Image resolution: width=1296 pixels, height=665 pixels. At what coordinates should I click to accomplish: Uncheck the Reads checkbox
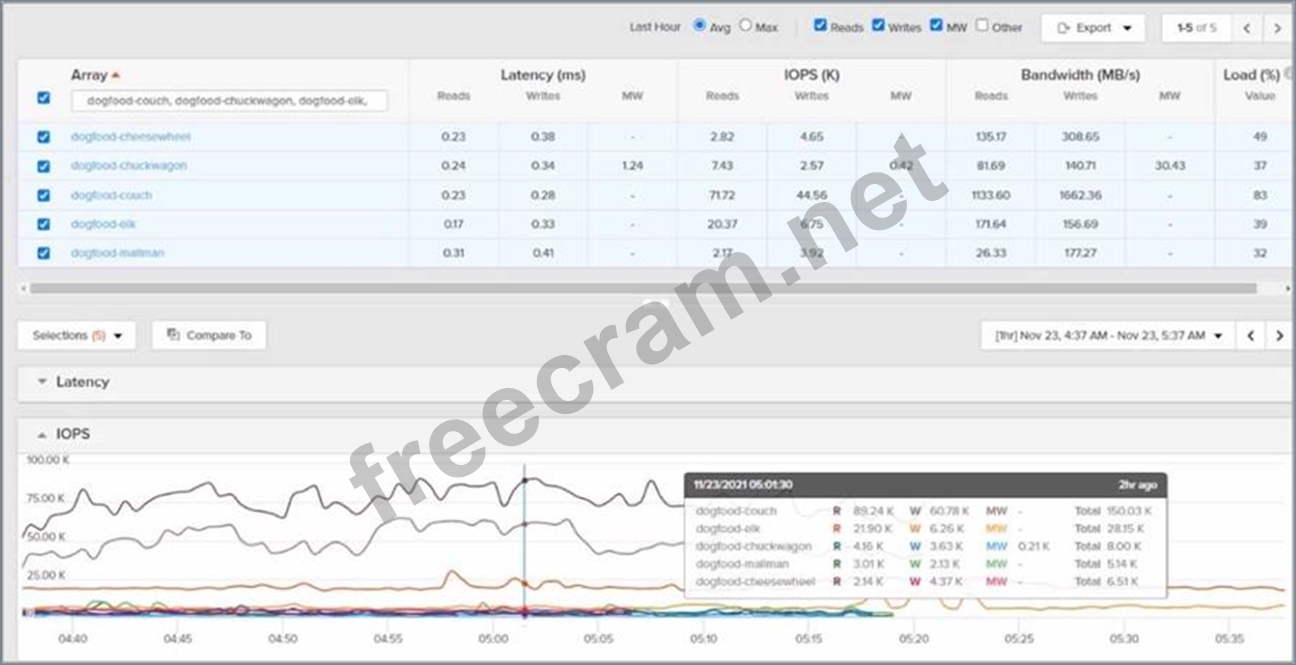pyautogui.click(x=820, y=26)
